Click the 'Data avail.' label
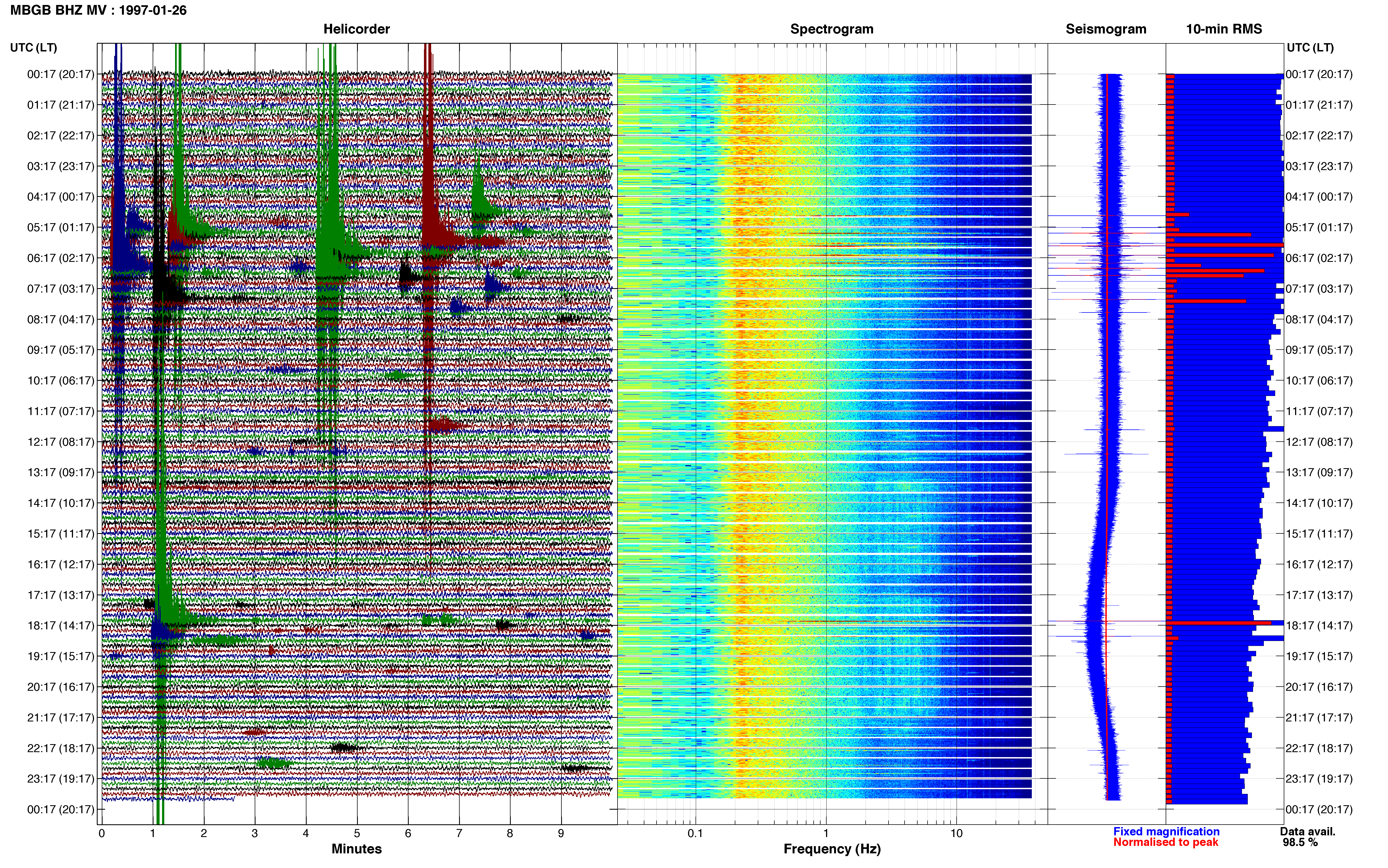This screenshot has width=1388, height=868. (x=1308, y=832)
